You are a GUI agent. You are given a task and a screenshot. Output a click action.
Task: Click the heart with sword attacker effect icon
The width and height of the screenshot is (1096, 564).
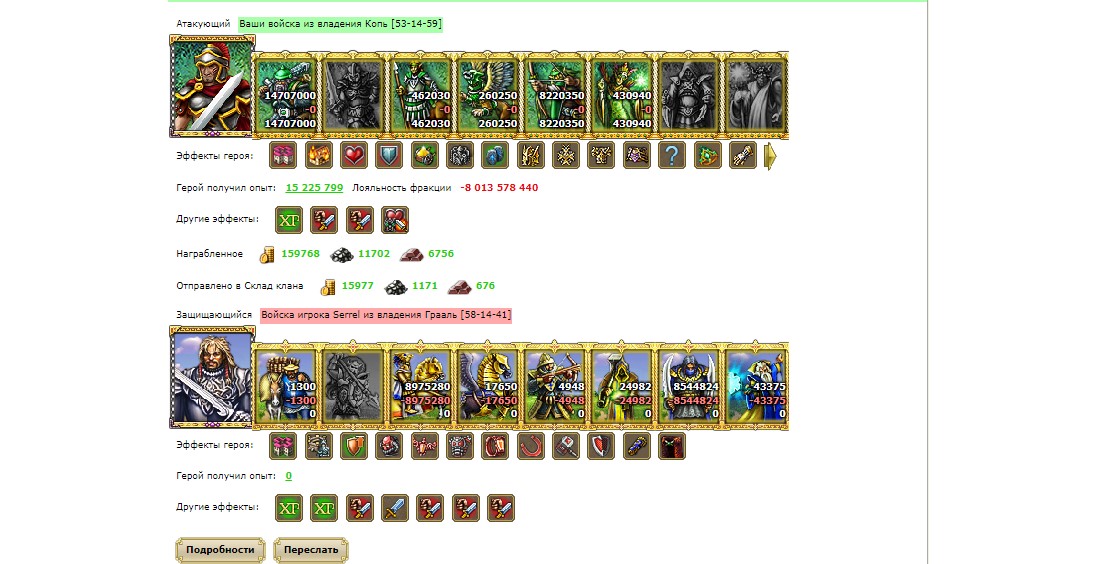(395, 219)
